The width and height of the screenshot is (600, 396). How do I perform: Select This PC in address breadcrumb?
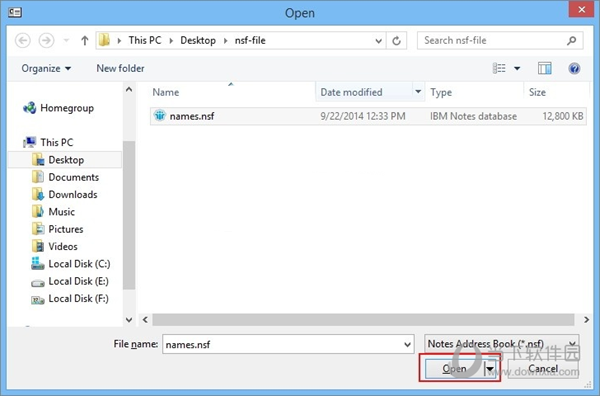click(x=145, y=40)
